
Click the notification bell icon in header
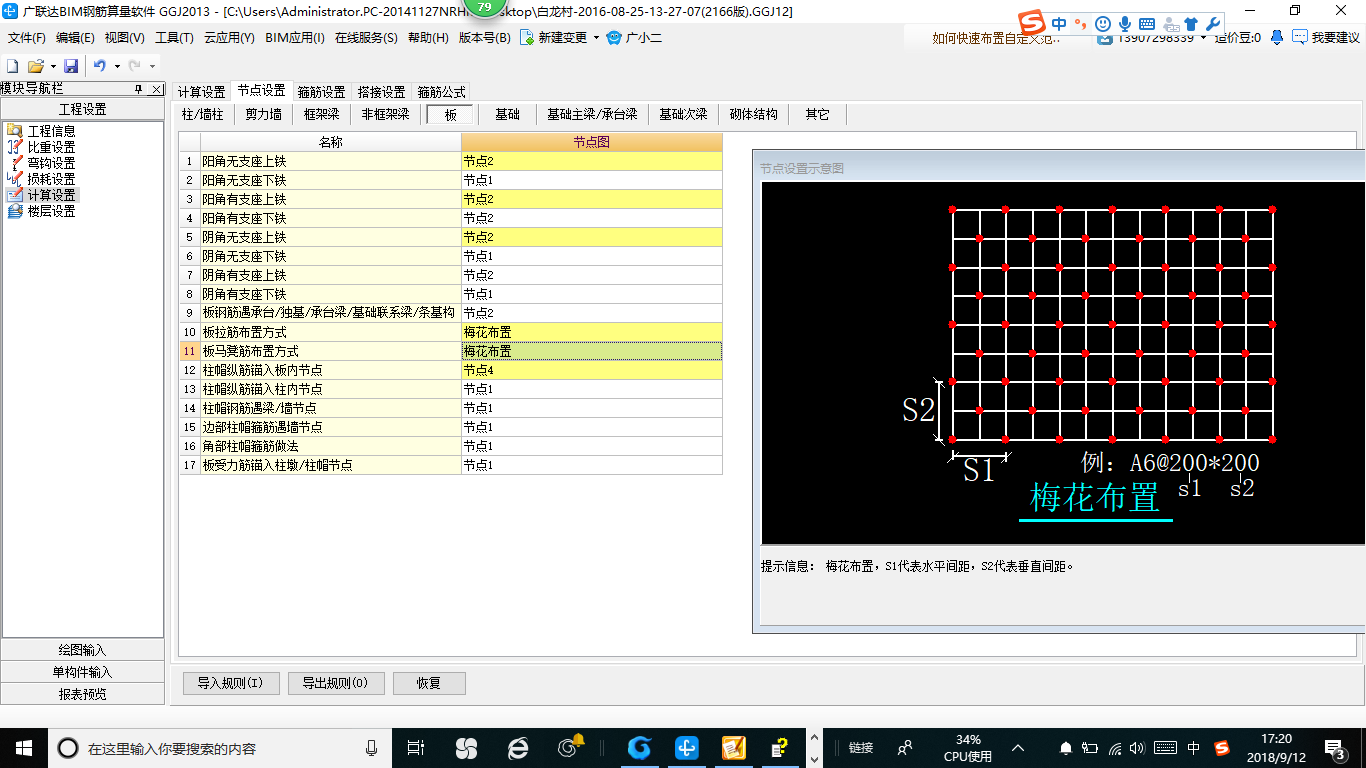point(1277,37)
